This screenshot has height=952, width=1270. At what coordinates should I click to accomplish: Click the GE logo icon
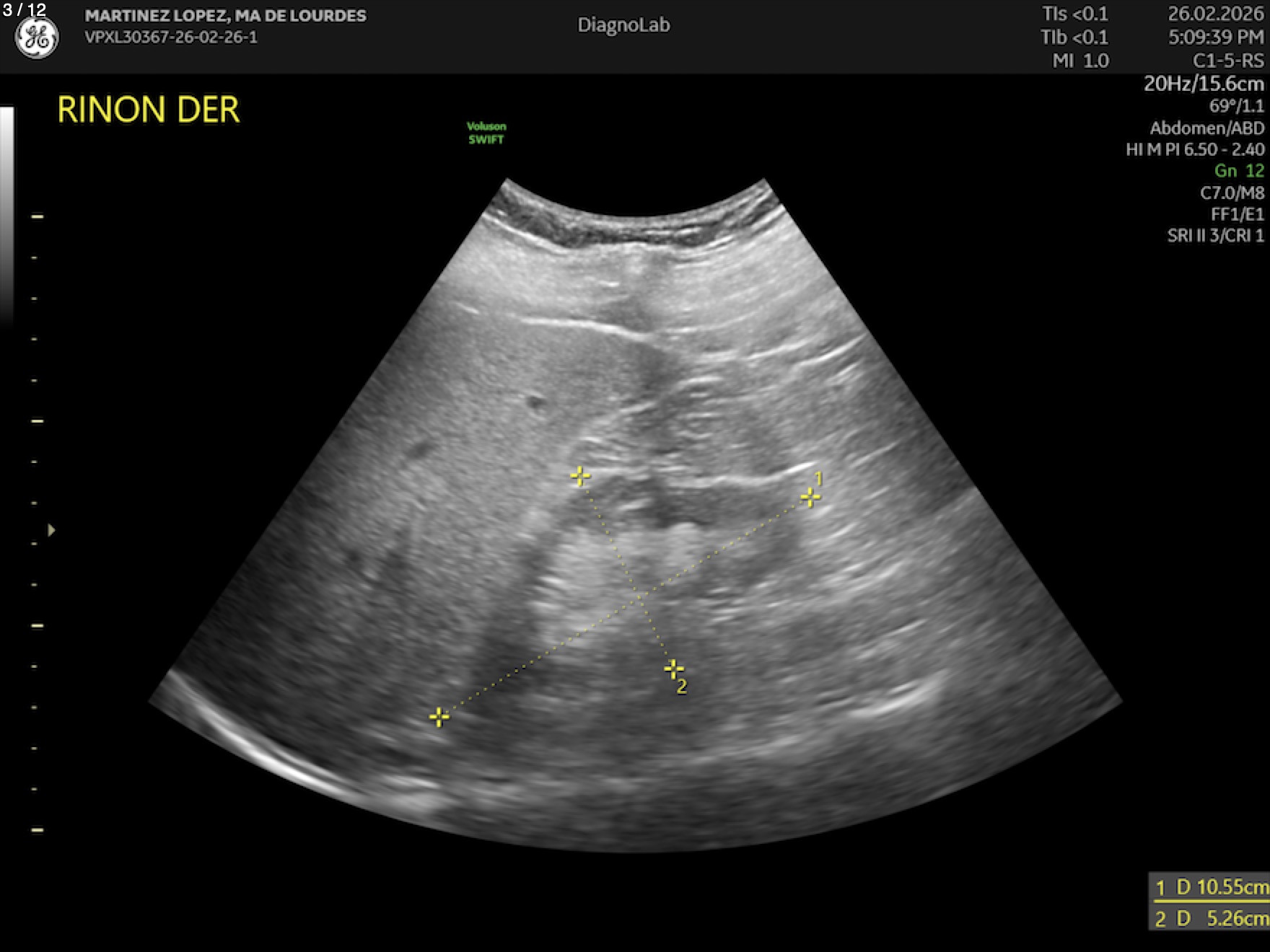pyautogui.click(x=37, y=38)
